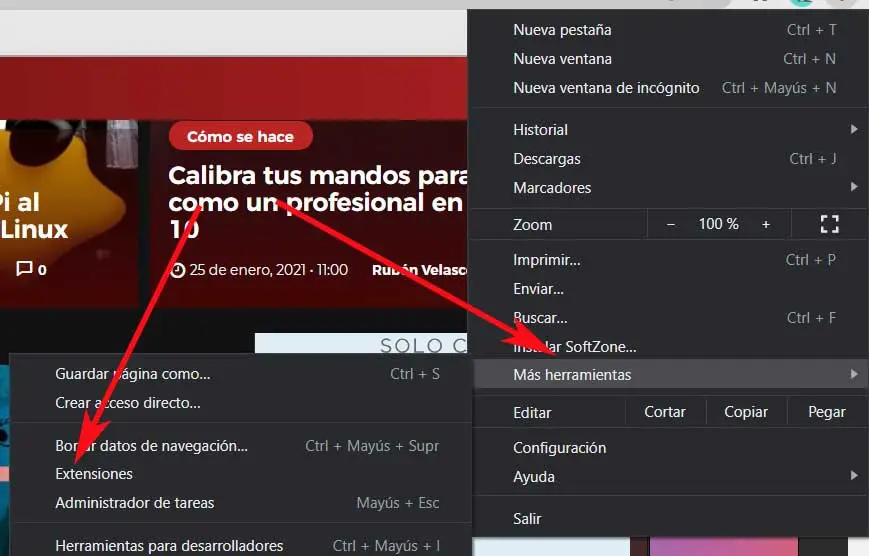Click the Cortar button

[x=665, y=412]
